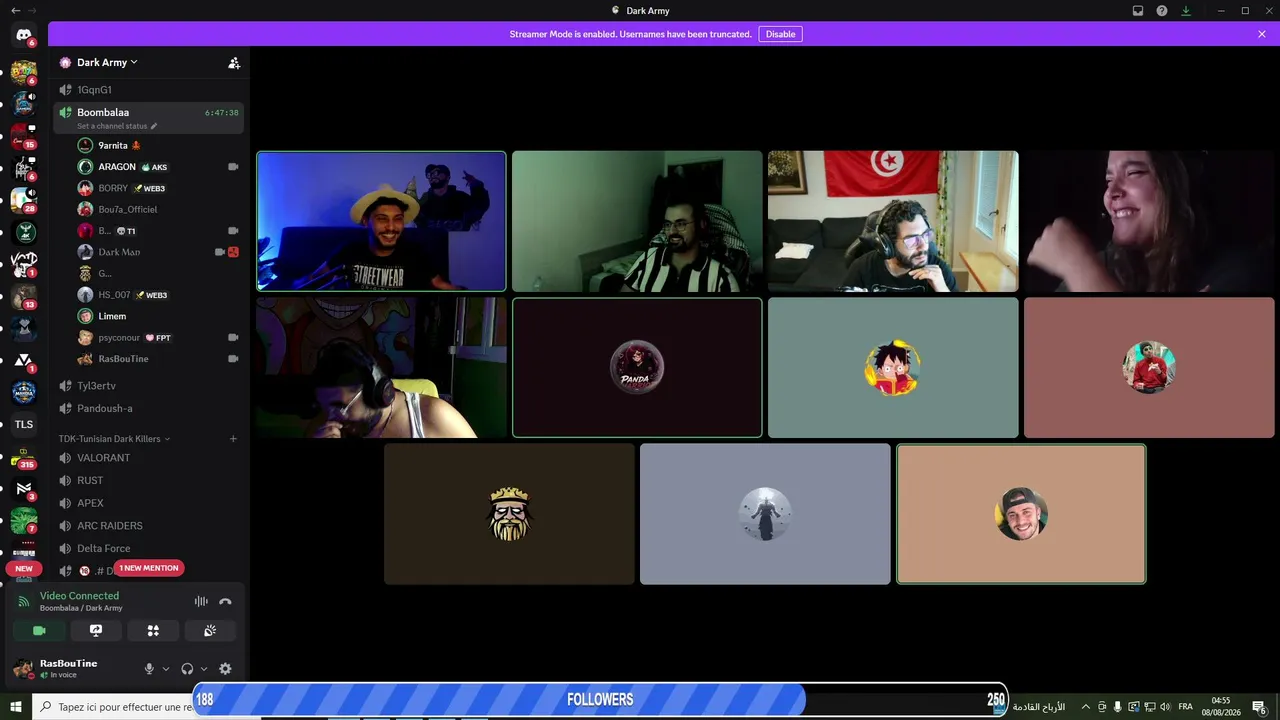Join the ARC RAIDERS voice channel

tap(149, 526)
